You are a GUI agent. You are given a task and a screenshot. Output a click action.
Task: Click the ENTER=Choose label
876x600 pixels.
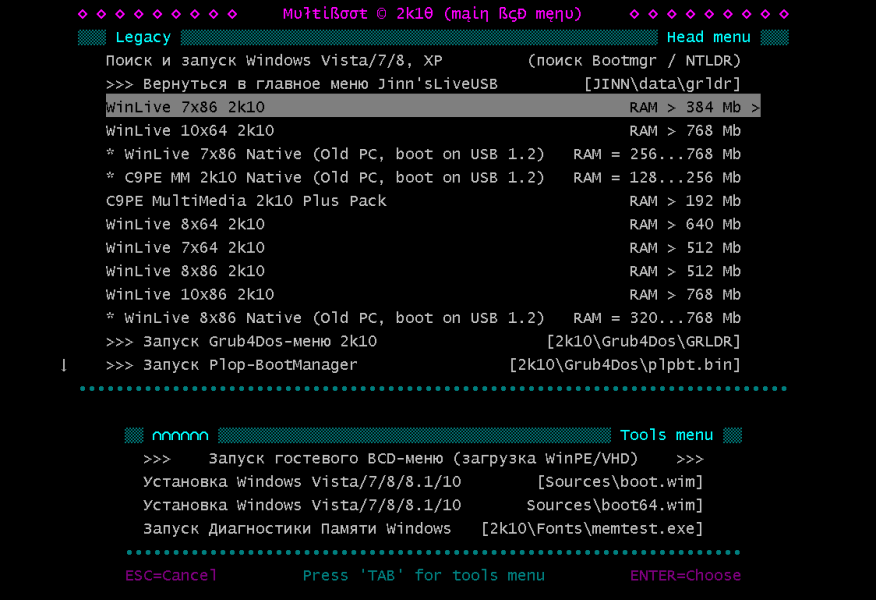[685, 576]
